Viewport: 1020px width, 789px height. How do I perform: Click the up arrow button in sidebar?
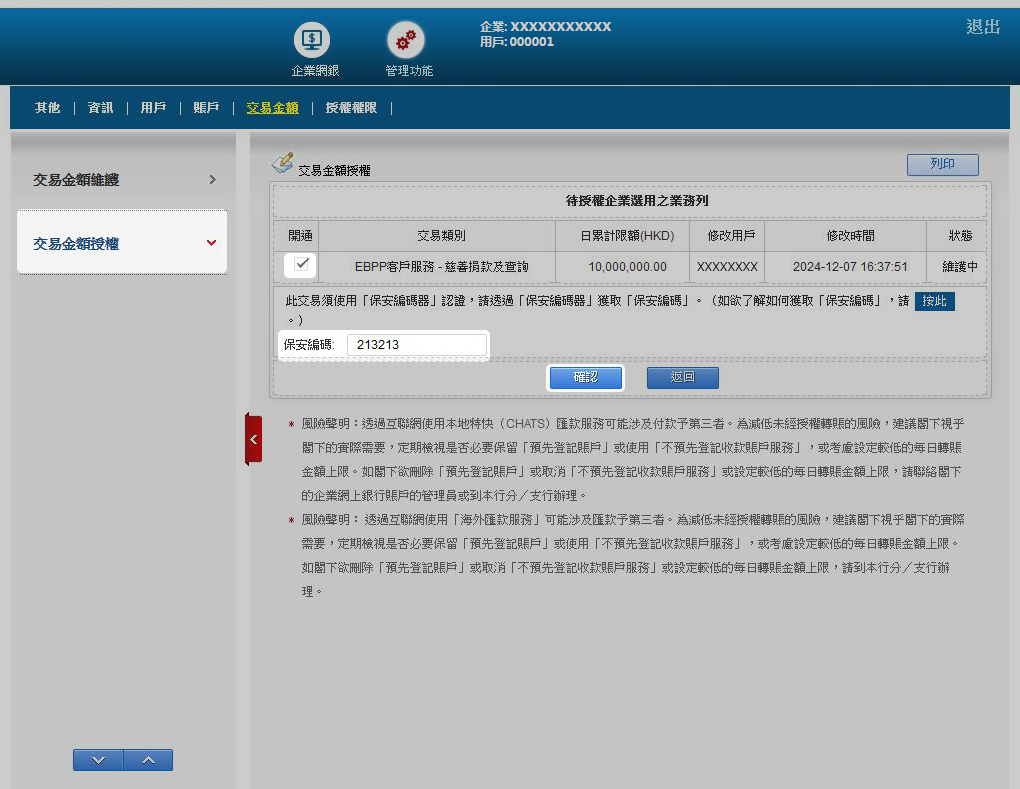pyautogui.click(x=148, y=760)
